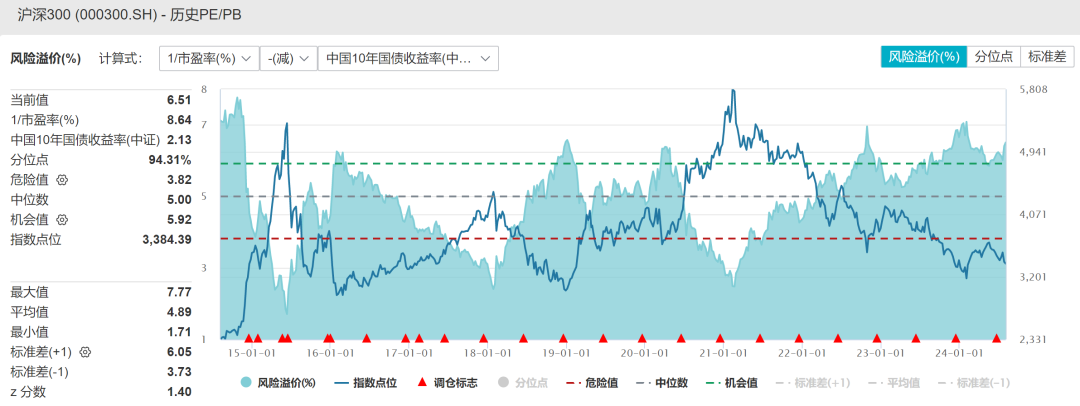The height and width of the screenshot is (406, 1080).
Task: Toggle 平均值 legend line
Action: coord(893,383)
